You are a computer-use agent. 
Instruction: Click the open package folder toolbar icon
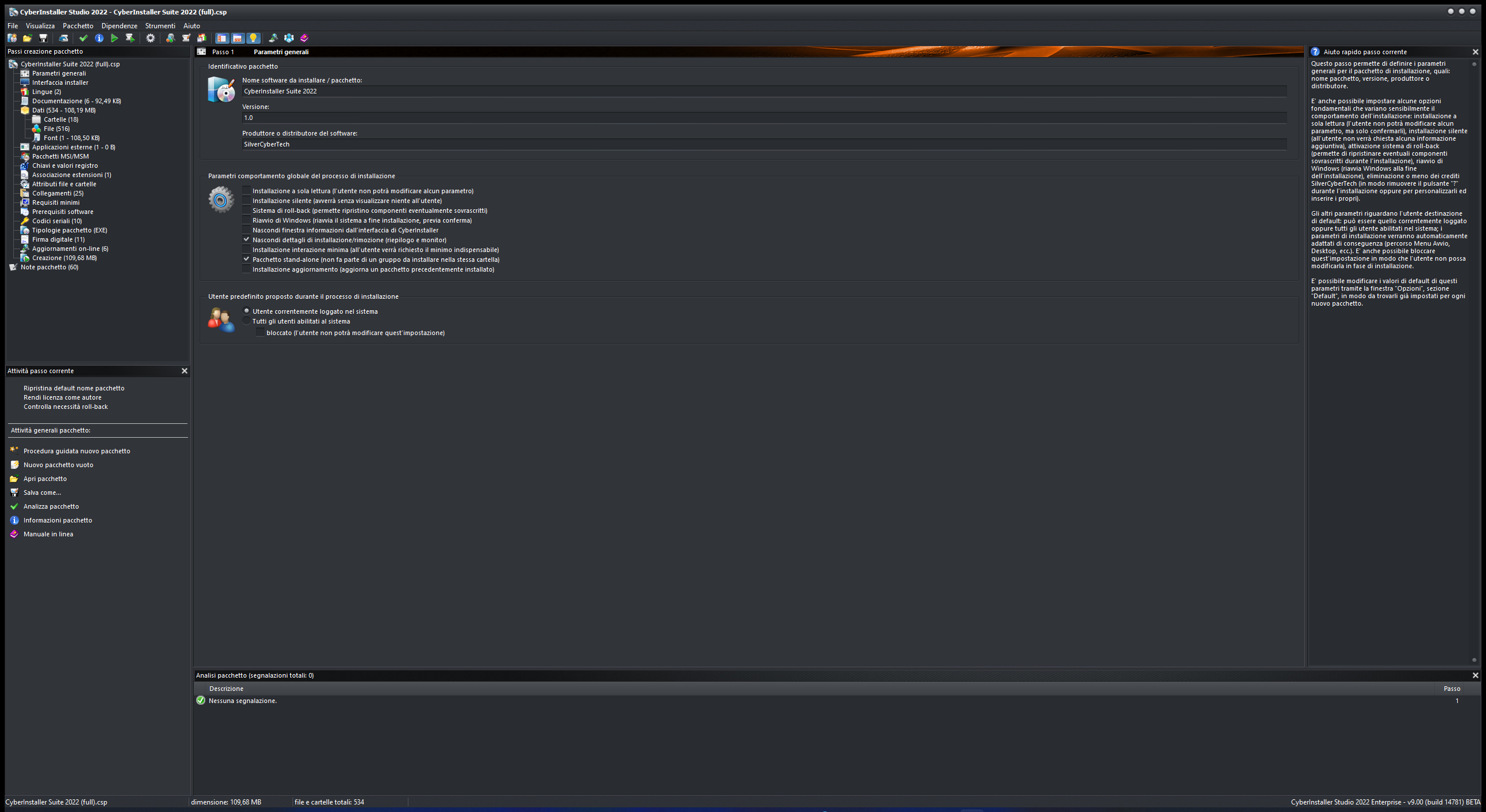pyautogui.click(x=27, y=38)
